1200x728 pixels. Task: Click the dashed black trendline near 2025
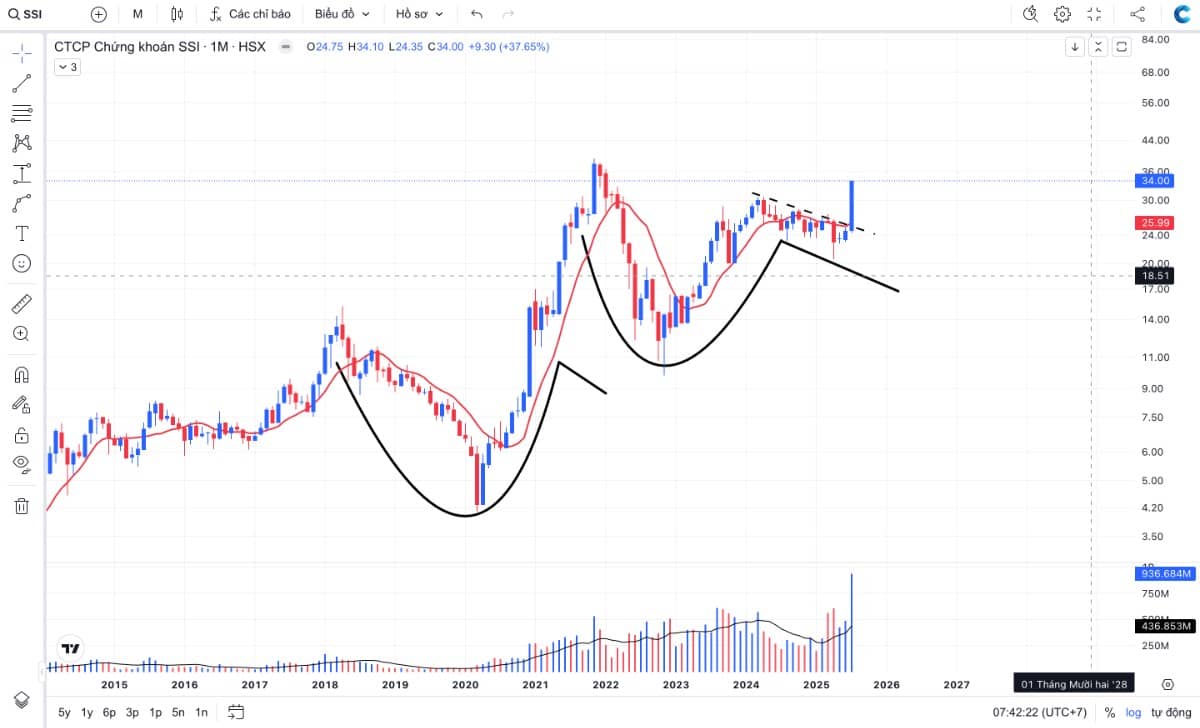(812, 213)
